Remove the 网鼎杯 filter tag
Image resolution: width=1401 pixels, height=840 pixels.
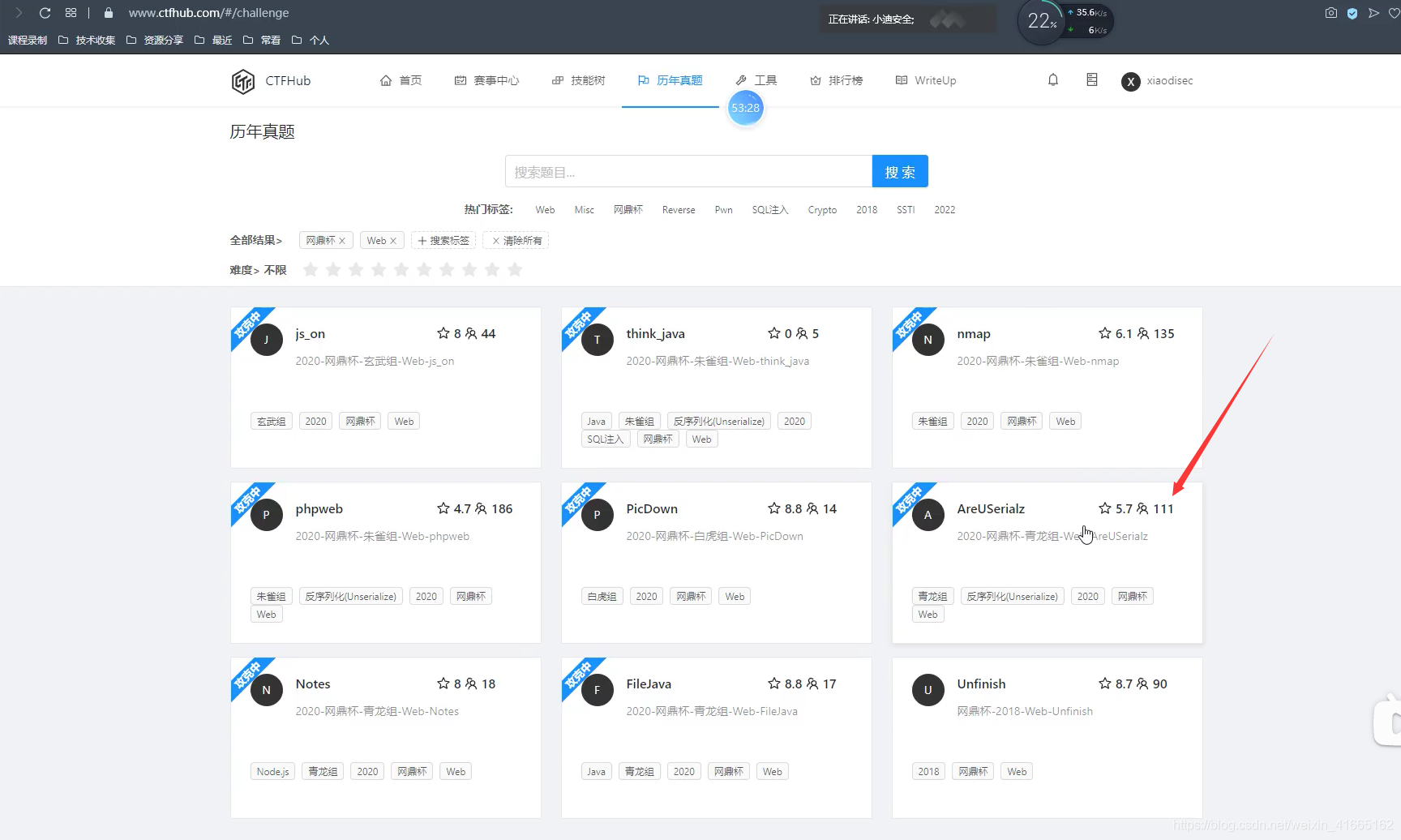pyautogui.click(x=342, y=241)
